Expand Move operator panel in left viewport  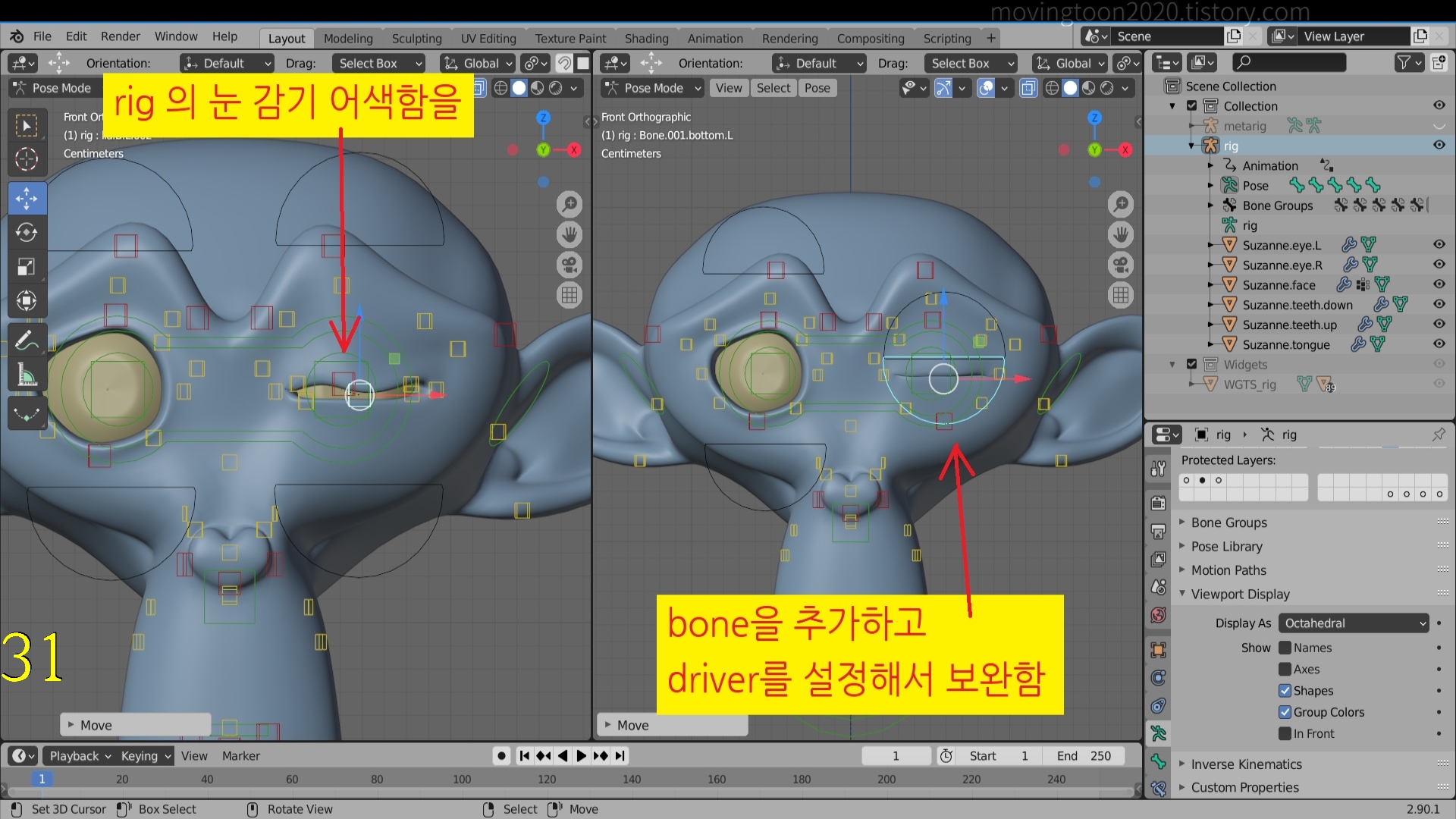pyautogui.click(x=135, y=725)
